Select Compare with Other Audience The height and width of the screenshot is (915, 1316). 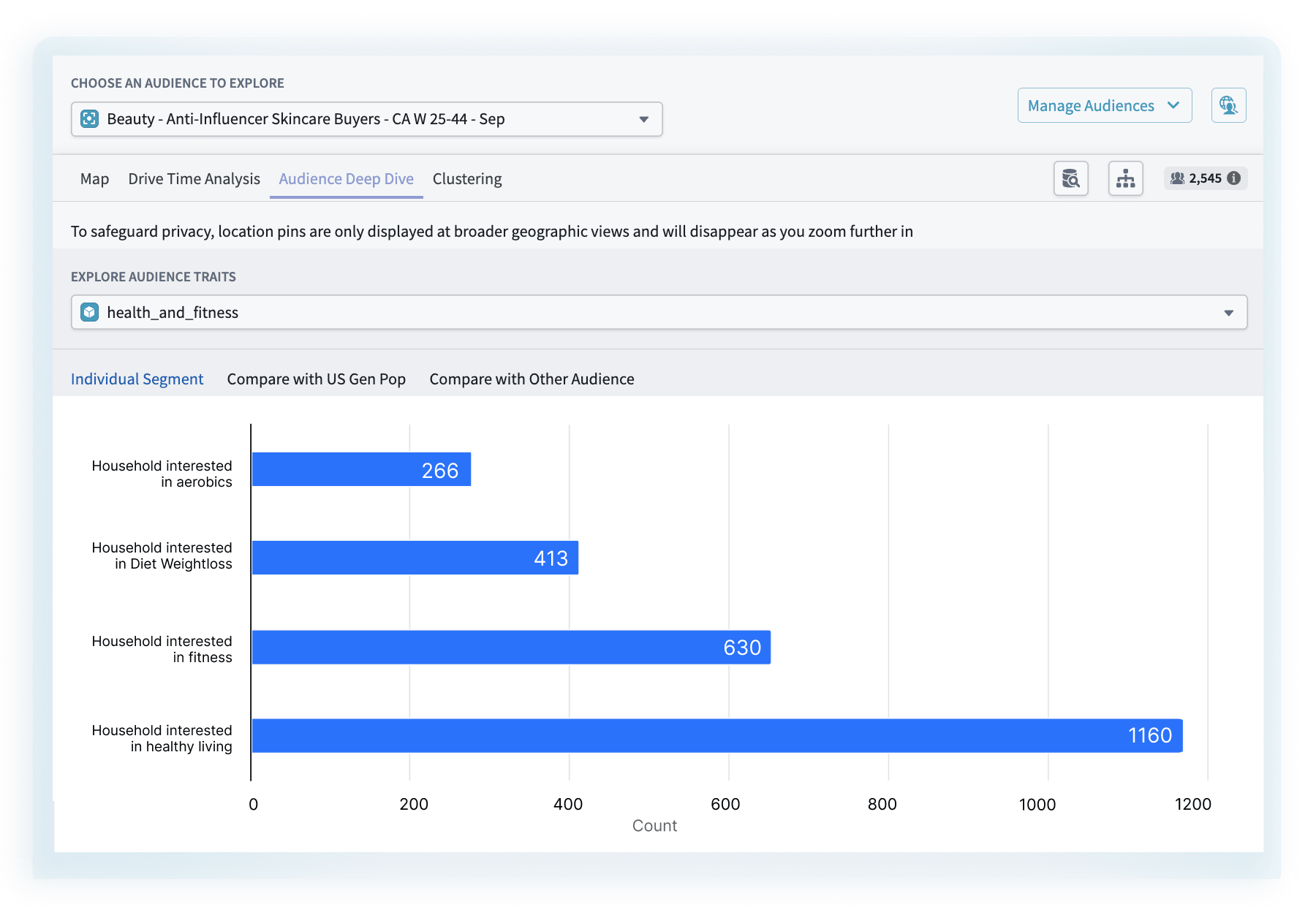pos(532,379)
